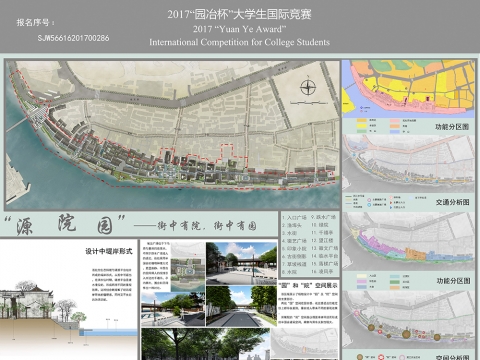Screen dimensions: 480x360
Task: Click the compass rose on the master plan
Action: tap(308, 88)
